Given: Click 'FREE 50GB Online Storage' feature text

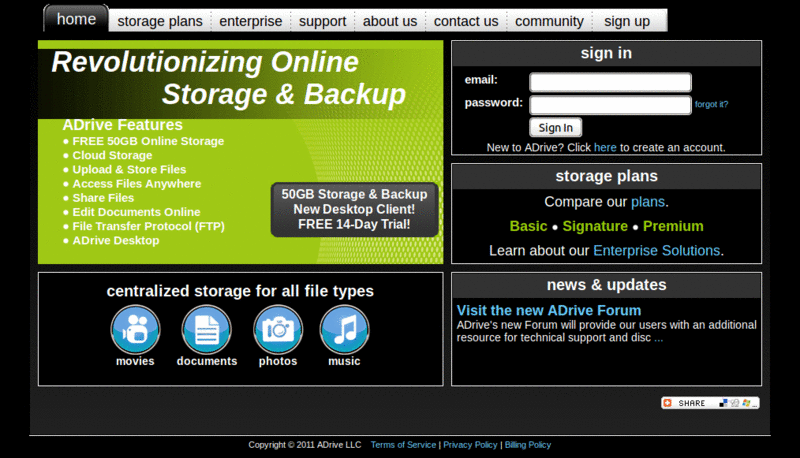Looking at the screenshot, I should pos(148,141).
